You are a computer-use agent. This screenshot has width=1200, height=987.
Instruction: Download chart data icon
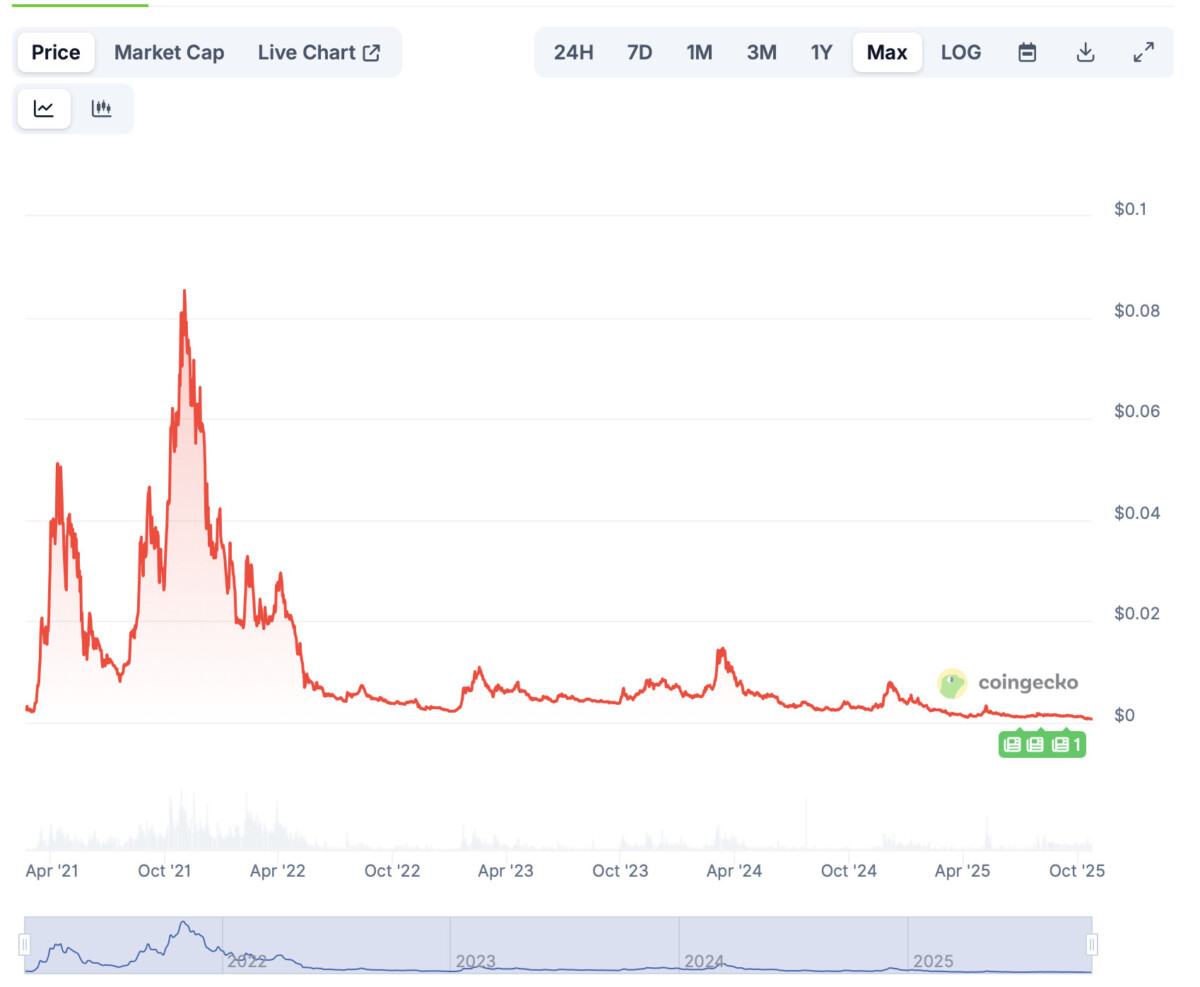[1085, 53]
